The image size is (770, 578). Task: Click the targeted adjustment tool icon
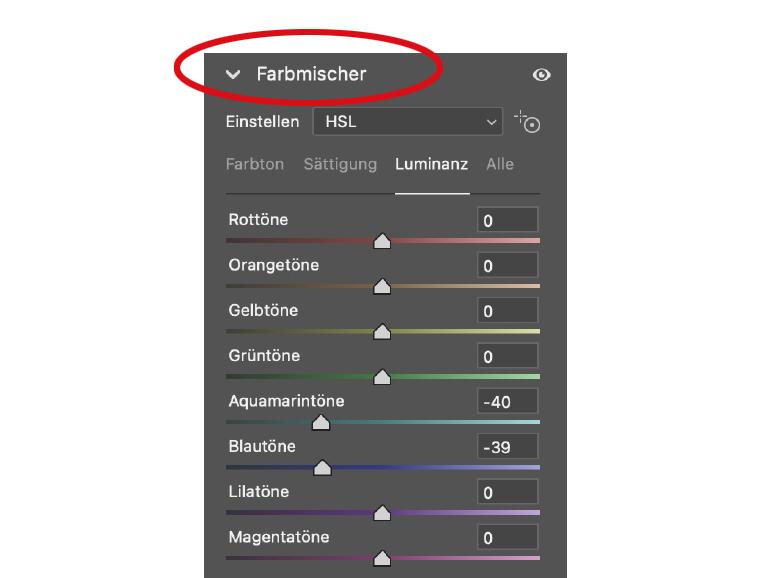(527, 122)
